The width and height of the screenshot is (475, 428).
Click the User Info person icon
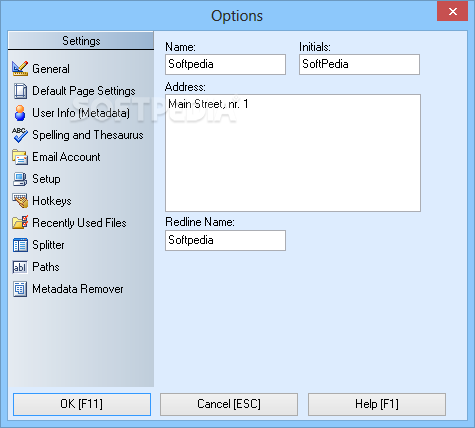pyautogui.click(x=20, y=113)
